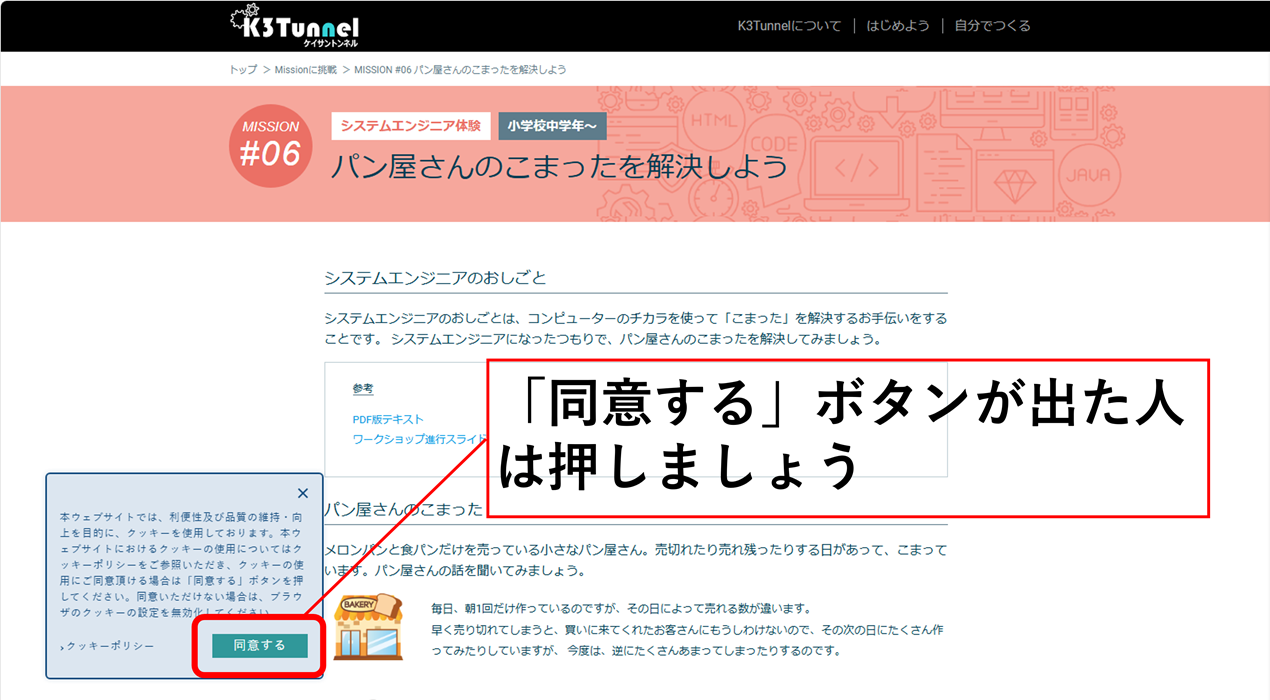
Task: Click the laptop code-brackets icon in banner
Action: pos(856,170)
